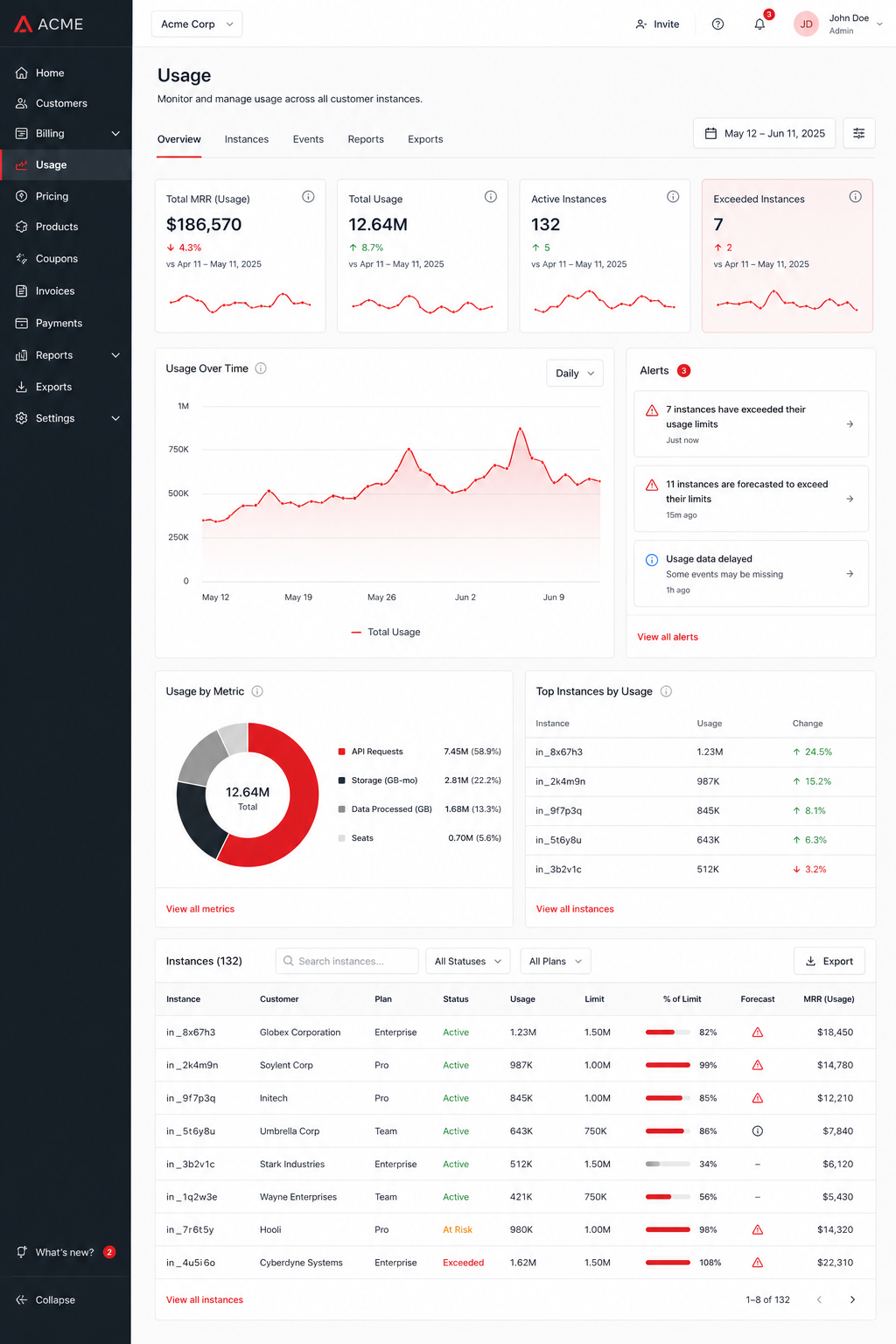This screenshot has width=896, height=1344.
Task: Open View all instances link below the table
Action: [x=205, y=1300]
